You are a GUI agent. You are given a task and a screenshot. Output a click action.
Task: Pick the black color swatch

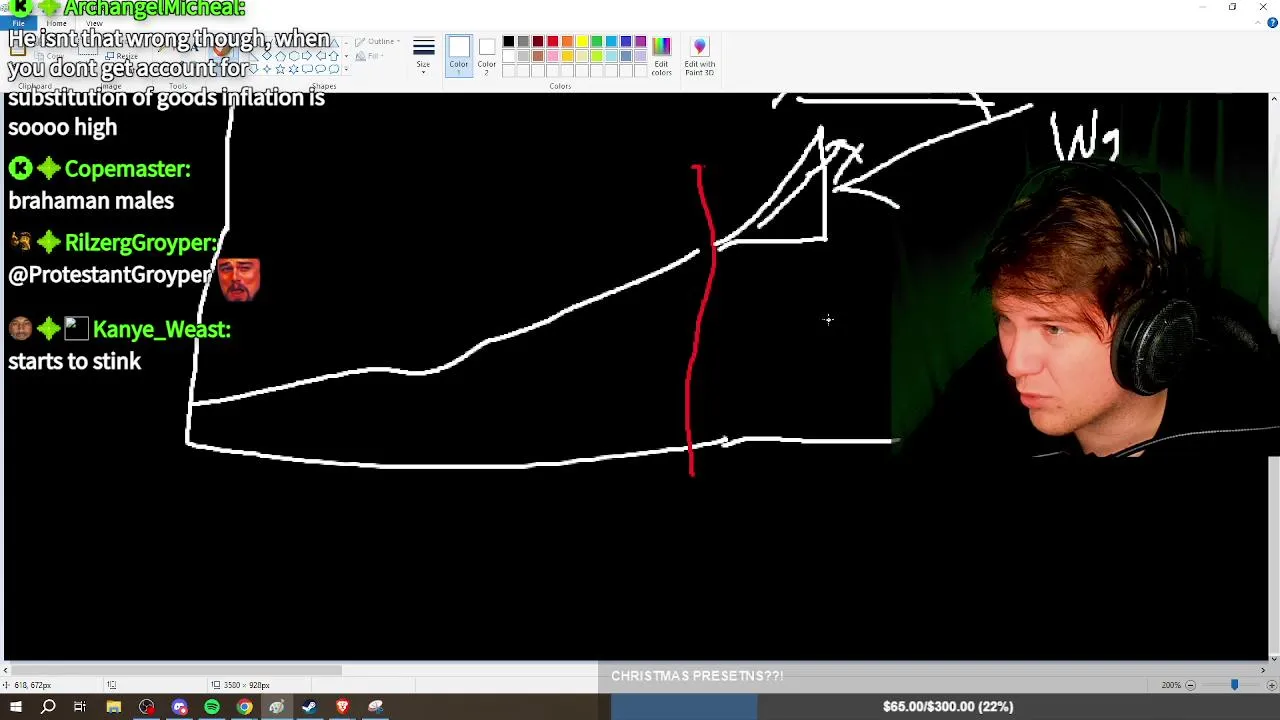point(508,41)
